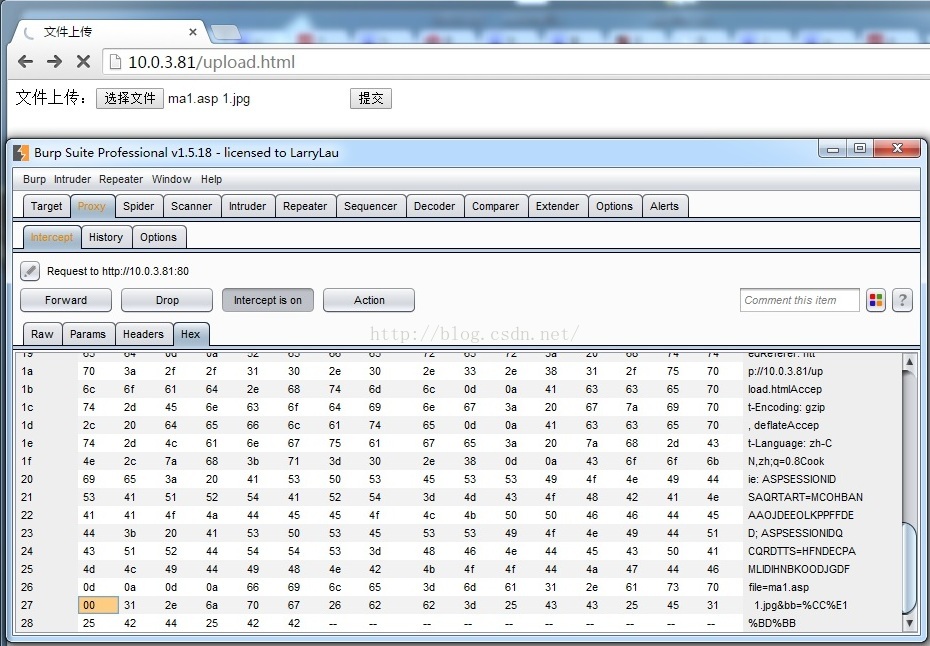Open the Intruder menu in menu bar
Image resolution: width=930 pixels, height=646 pixels.
coord(72,179)
